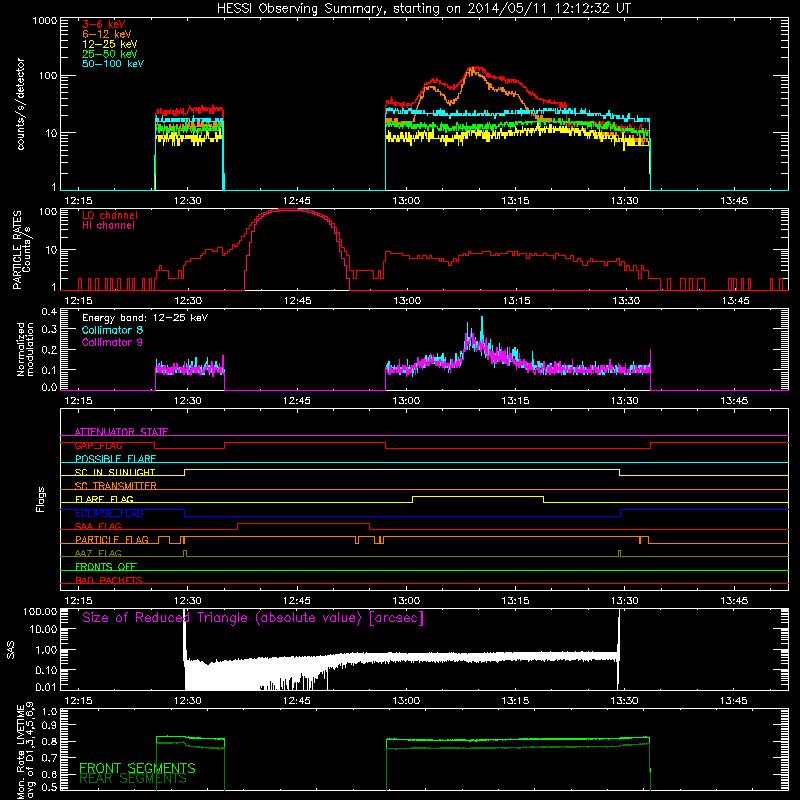Click the 100.00 y-axis value on SAS plot
This screenshot has width=800, height=800.
tap(40, 611)
